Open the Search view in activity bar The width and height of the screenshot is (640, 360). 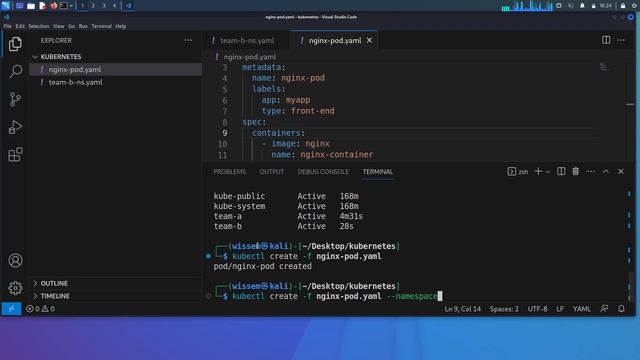point(15,71)
